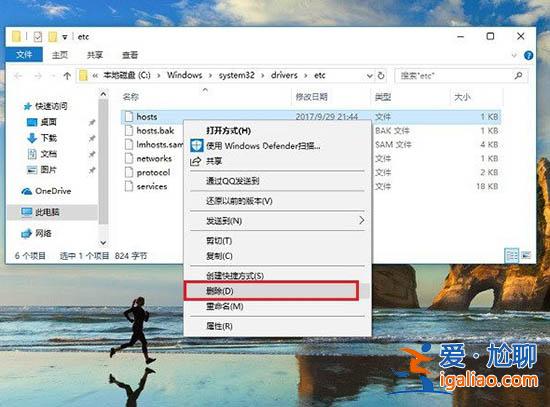The width and height of the screenshot is (550, 407).
Task: Unpin 下载 using its pin icon
Action: pyautogui.click(x=92, y=138)
